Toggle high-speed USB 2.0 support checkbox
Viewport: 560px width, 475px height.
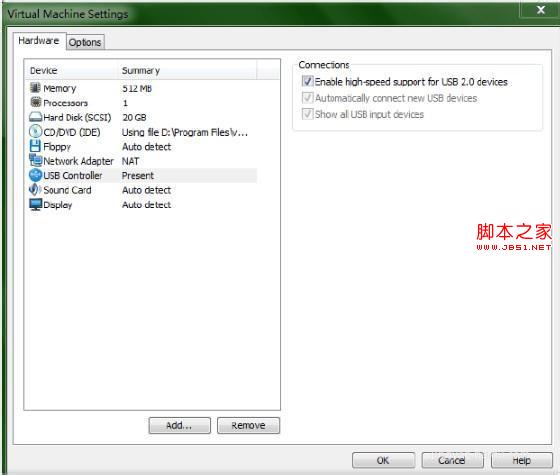click(x=308, y=81)
